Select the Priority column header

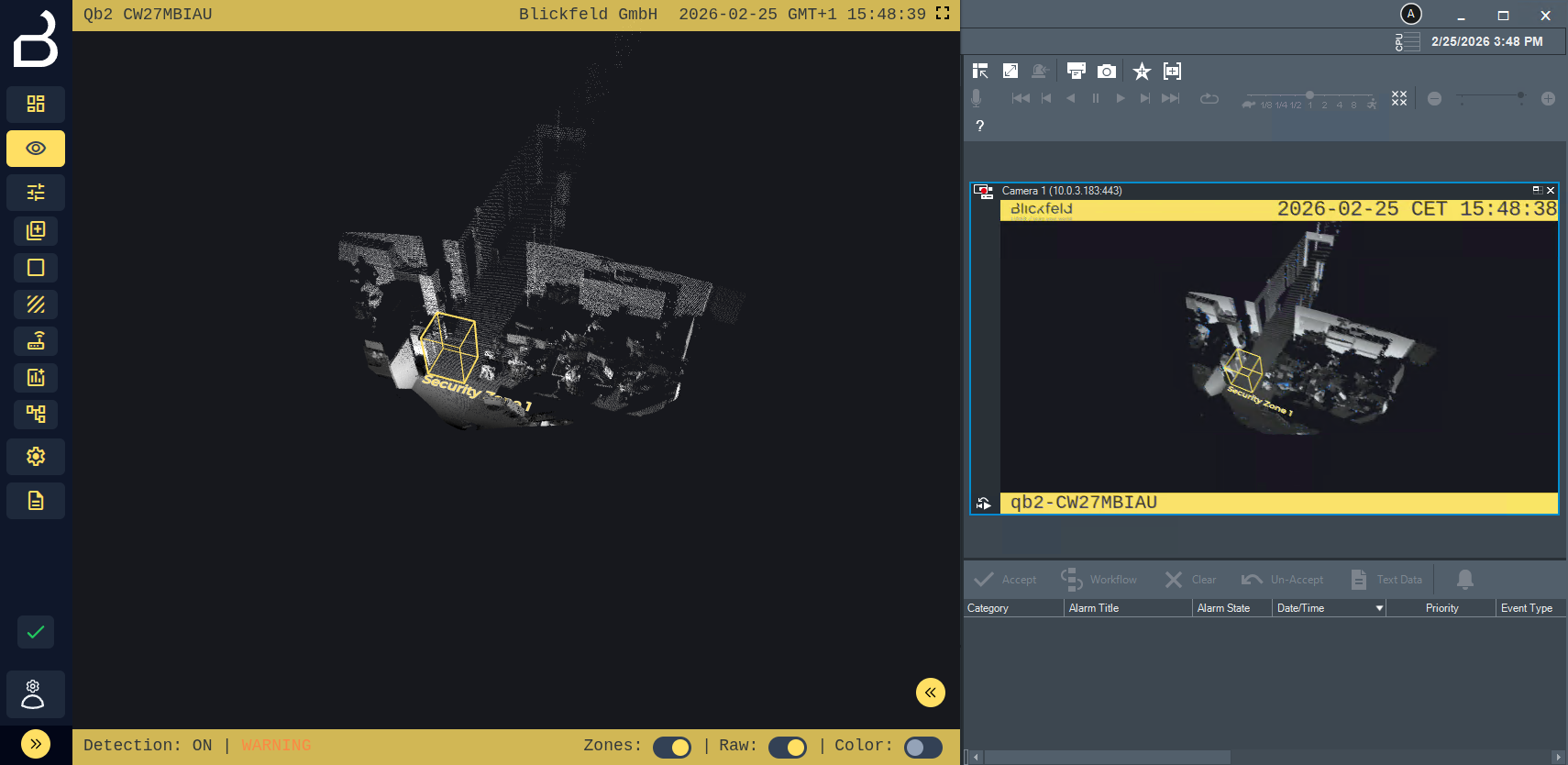[x=1441, y=608]
